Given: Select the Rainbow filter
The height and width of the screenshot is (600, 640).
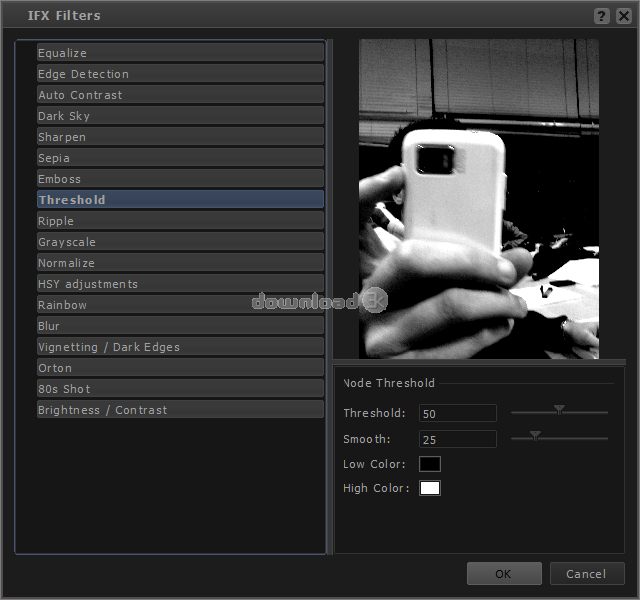Looking at the screenshot, I should 180,305.
